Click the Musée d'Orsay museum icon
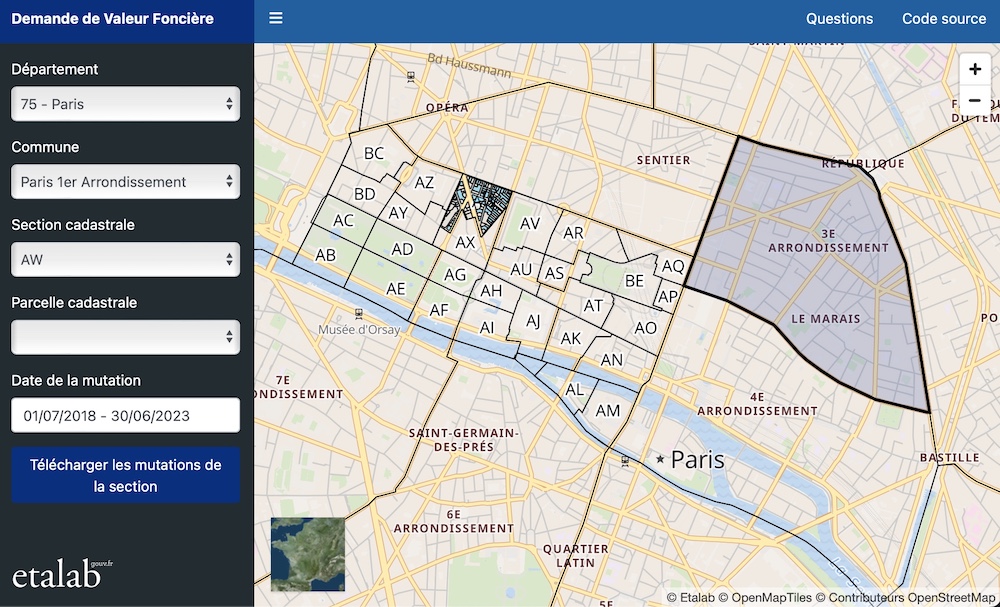 click(359, 312)
